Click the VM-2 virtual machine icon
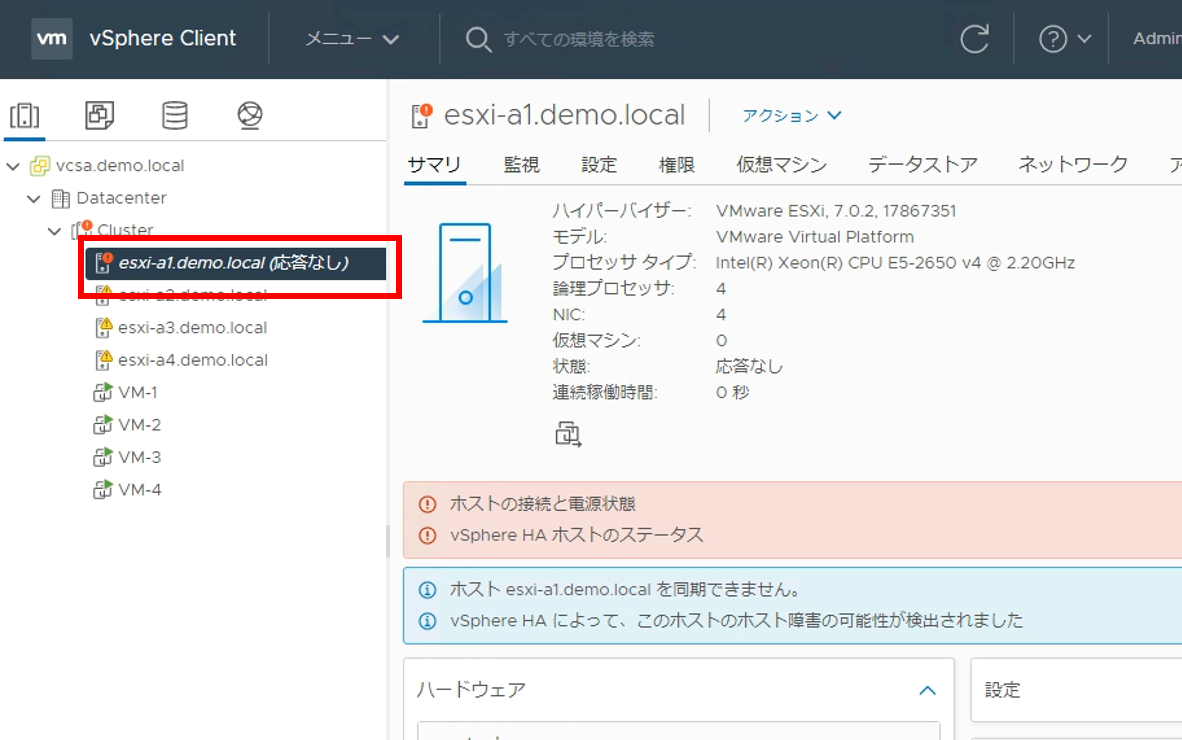 (x=103, y=424)
